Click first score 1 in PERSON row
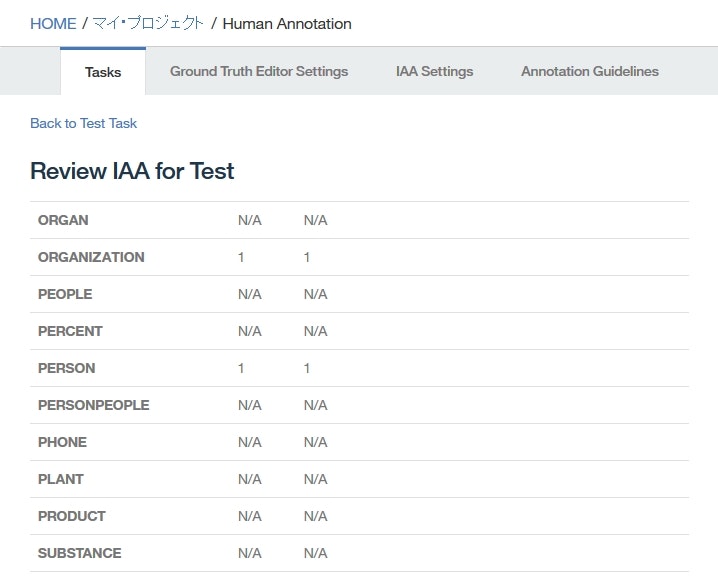The image size is (718, 580). (241, 368)
